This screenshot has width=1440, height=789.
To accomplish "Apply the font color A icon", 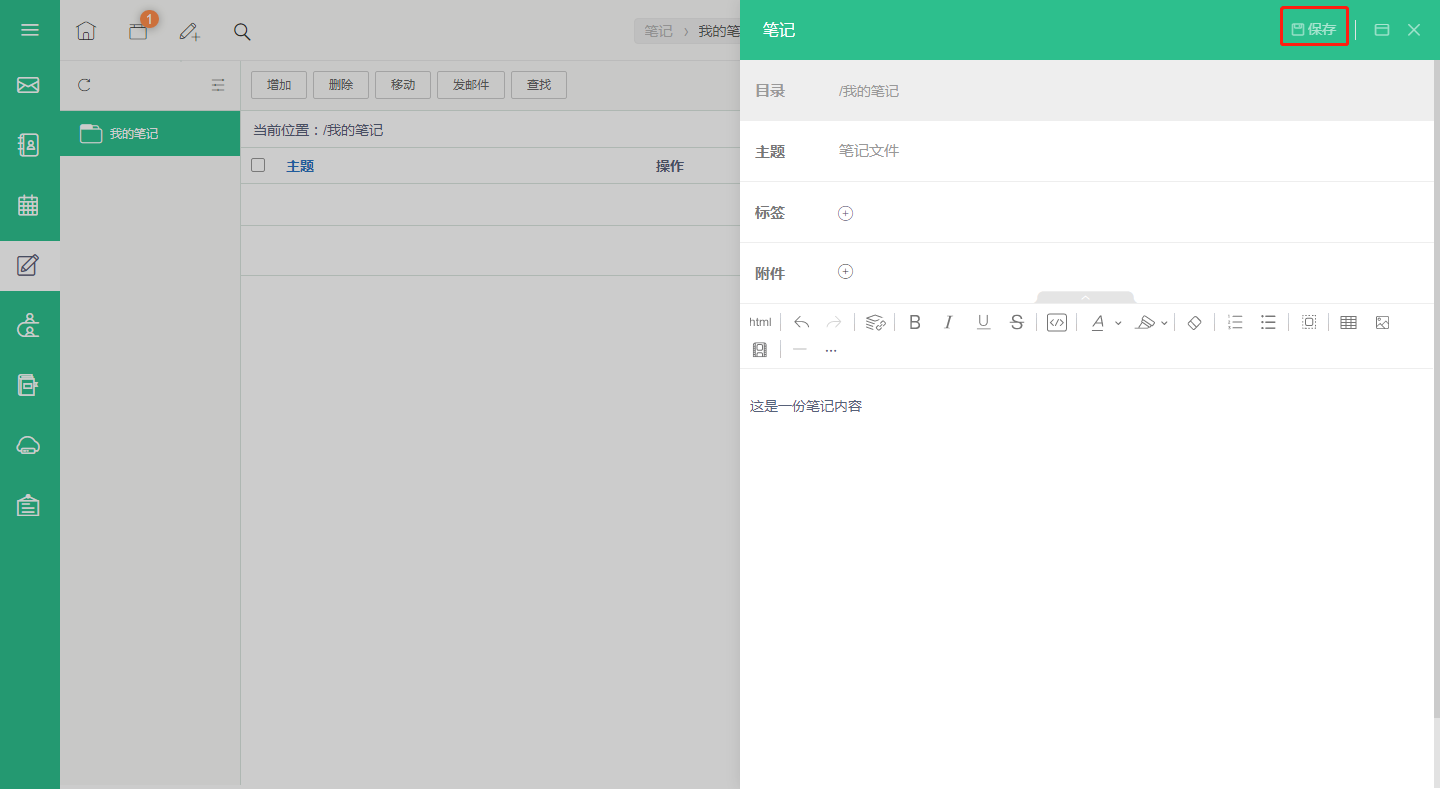I will (x=1098, y=322).
